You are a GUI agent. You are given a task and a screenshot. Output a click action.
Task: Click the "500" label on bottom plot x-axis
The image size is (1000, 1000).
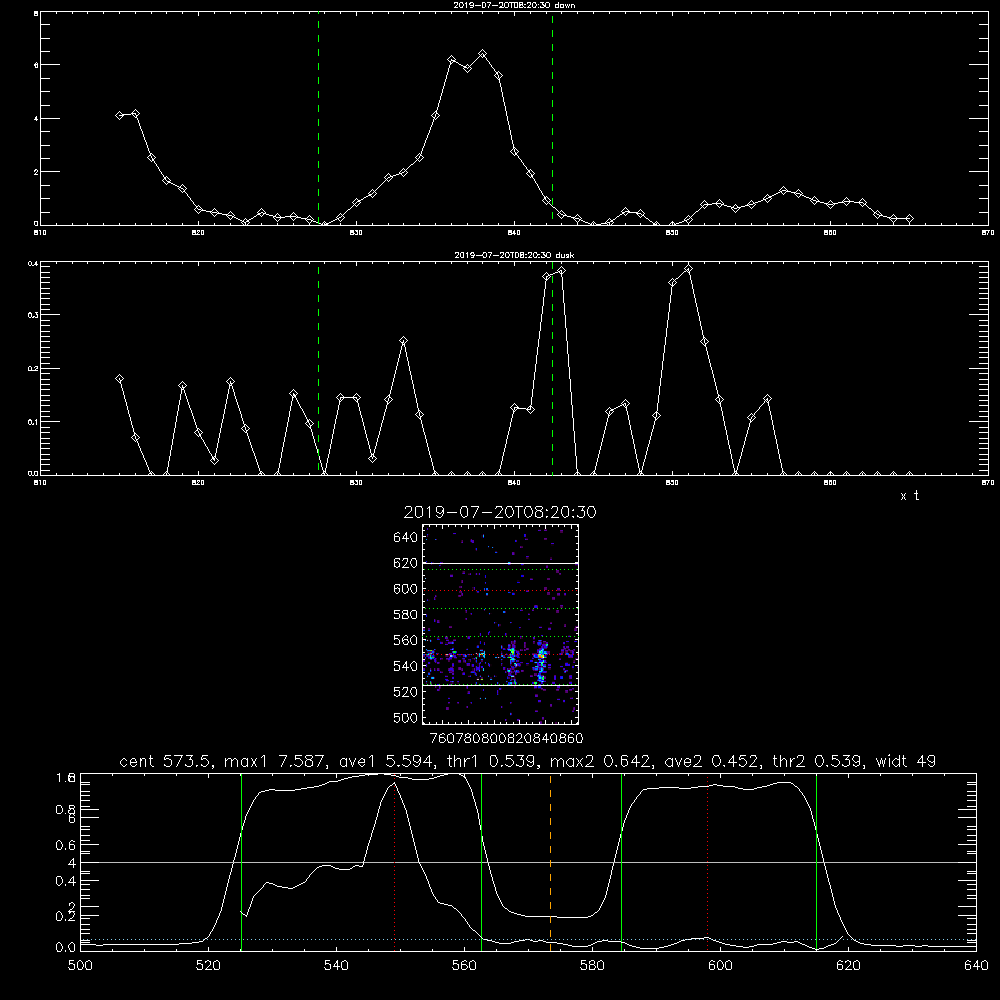[80, 966]
